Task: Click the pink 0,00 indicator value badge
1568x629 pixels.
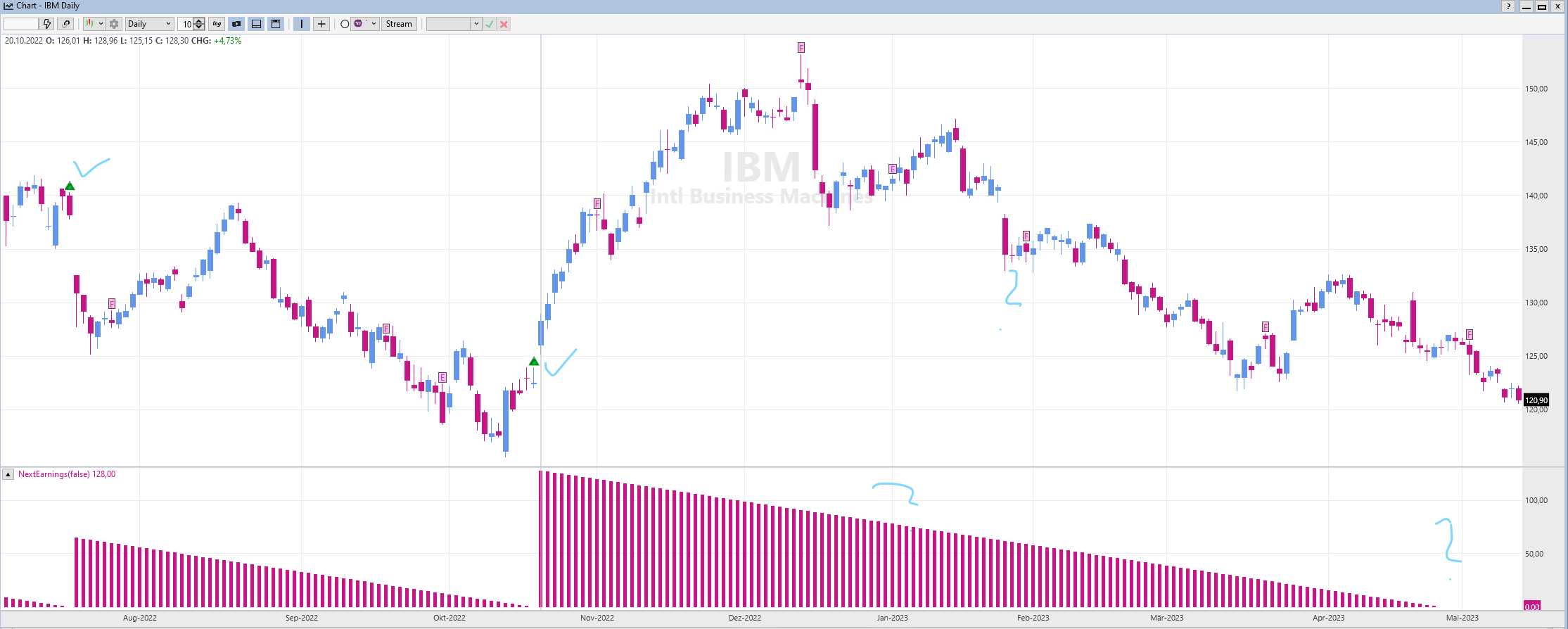Action: (x=1532, y=606)
